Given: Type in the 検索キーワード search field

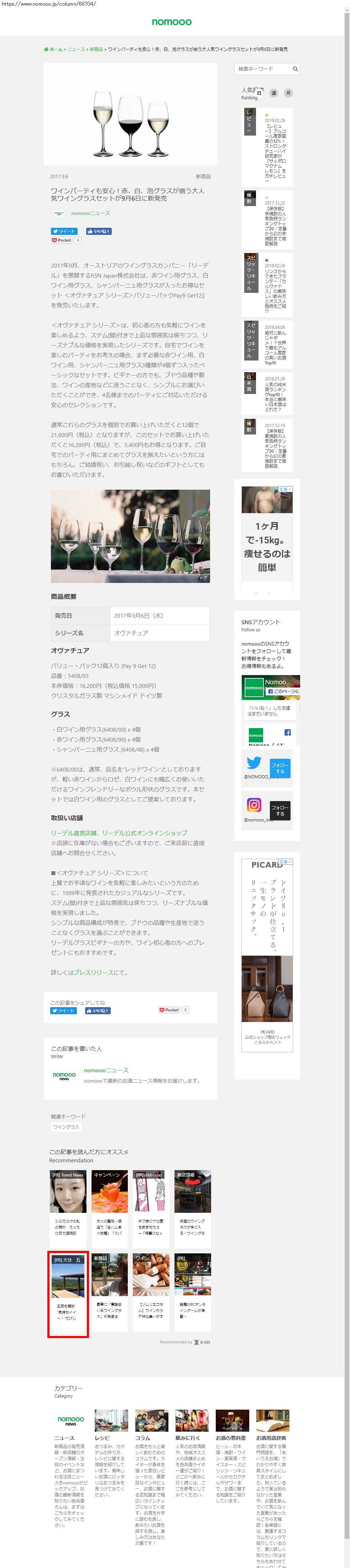Looking at the screenshot, I should pyautogui.click(x=262, y=69).
